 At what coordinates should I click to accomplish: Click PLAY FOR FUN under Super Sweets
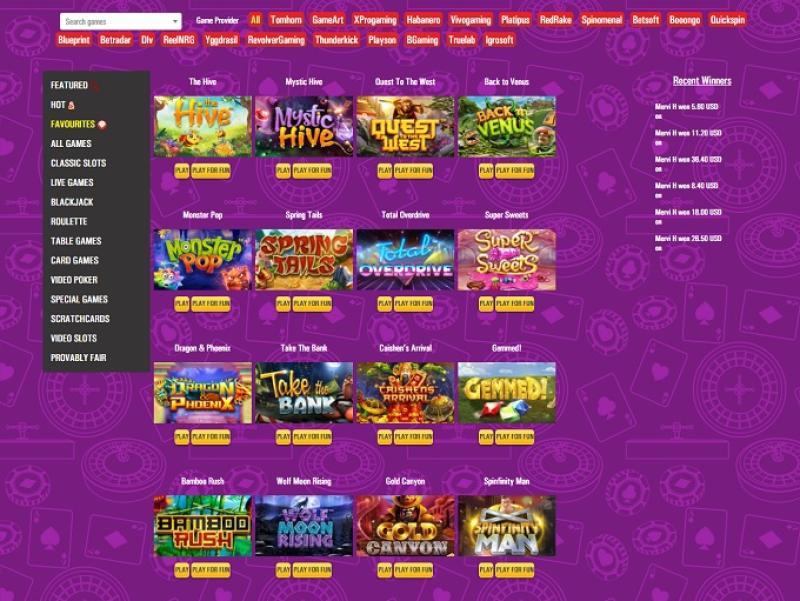pyautogui.click(x=515, y=304)
